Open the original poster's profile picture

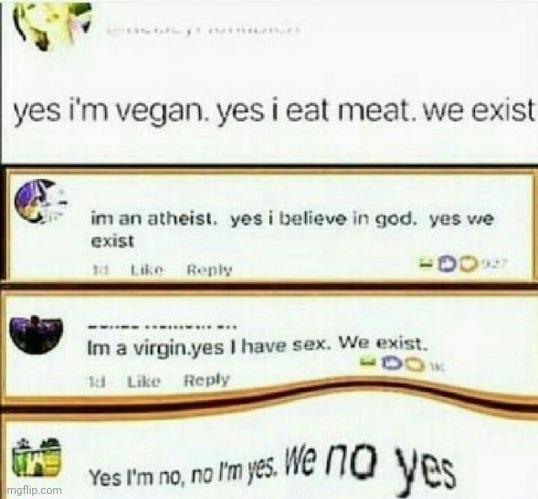[53, 27]
